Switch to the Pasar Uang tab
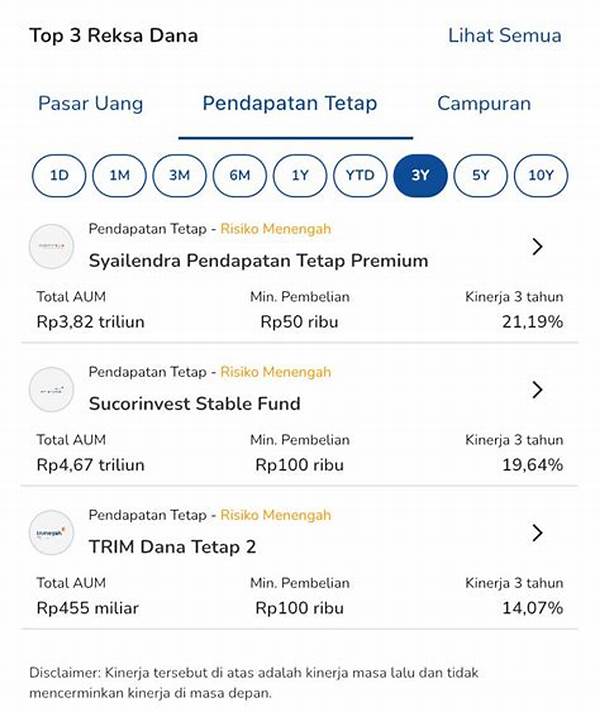The height and width of the screenshot is (712, 600). click(x=90, y=104)
